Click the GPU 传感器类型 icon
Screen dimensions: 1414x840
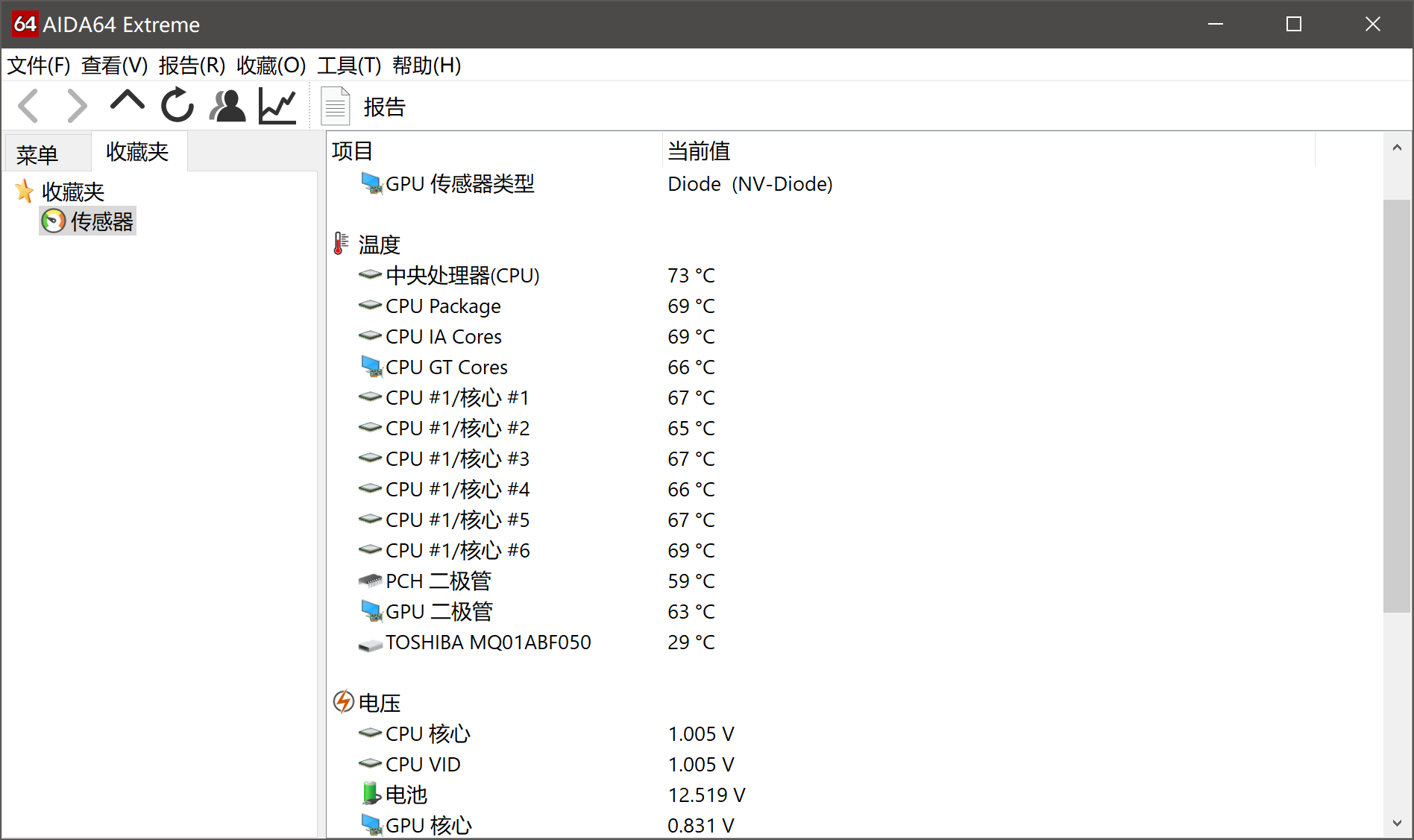(371, 183)
